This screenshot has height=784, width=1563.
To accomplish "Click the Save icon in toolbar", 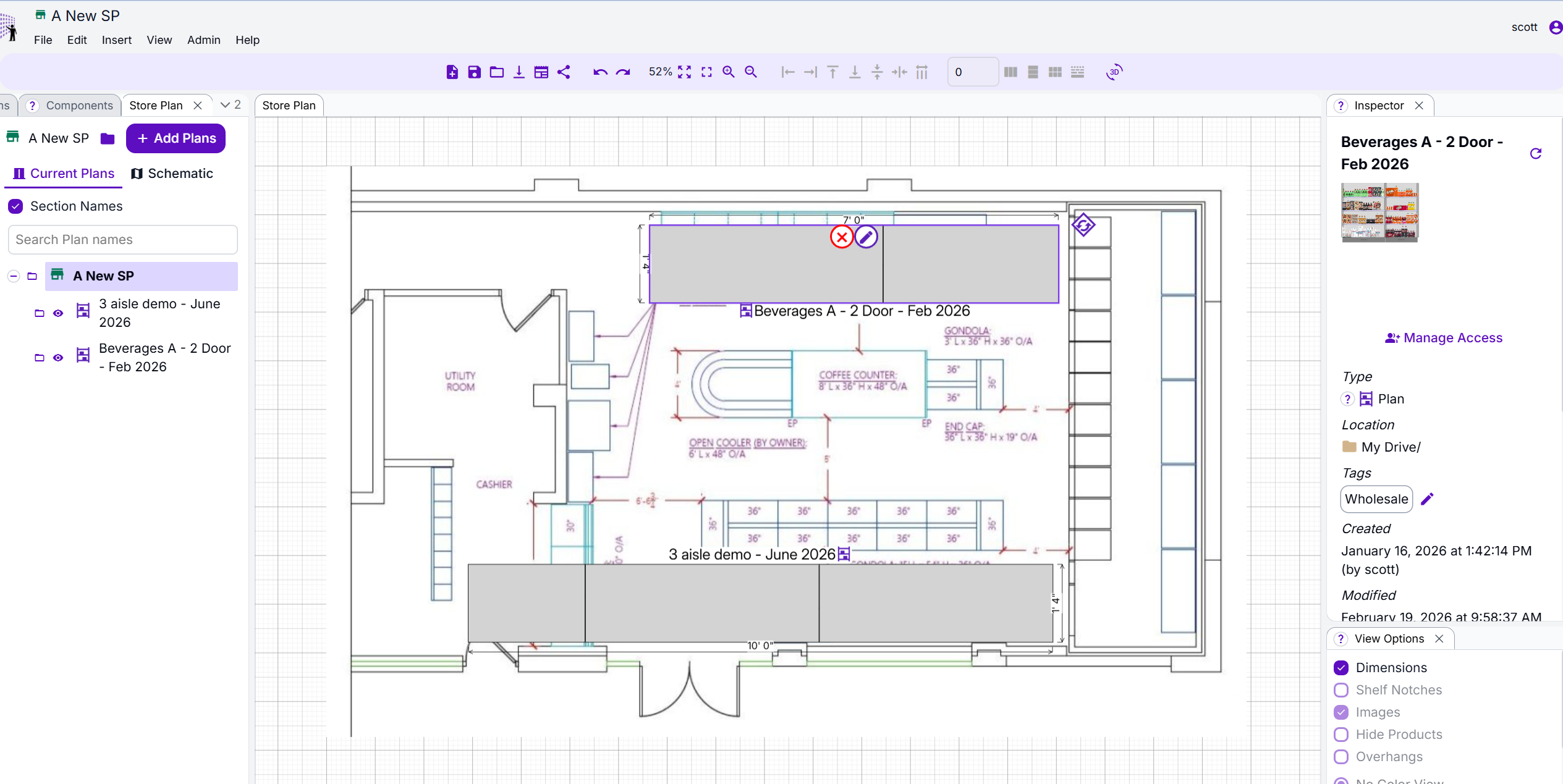I will click(x=475, y=72).
